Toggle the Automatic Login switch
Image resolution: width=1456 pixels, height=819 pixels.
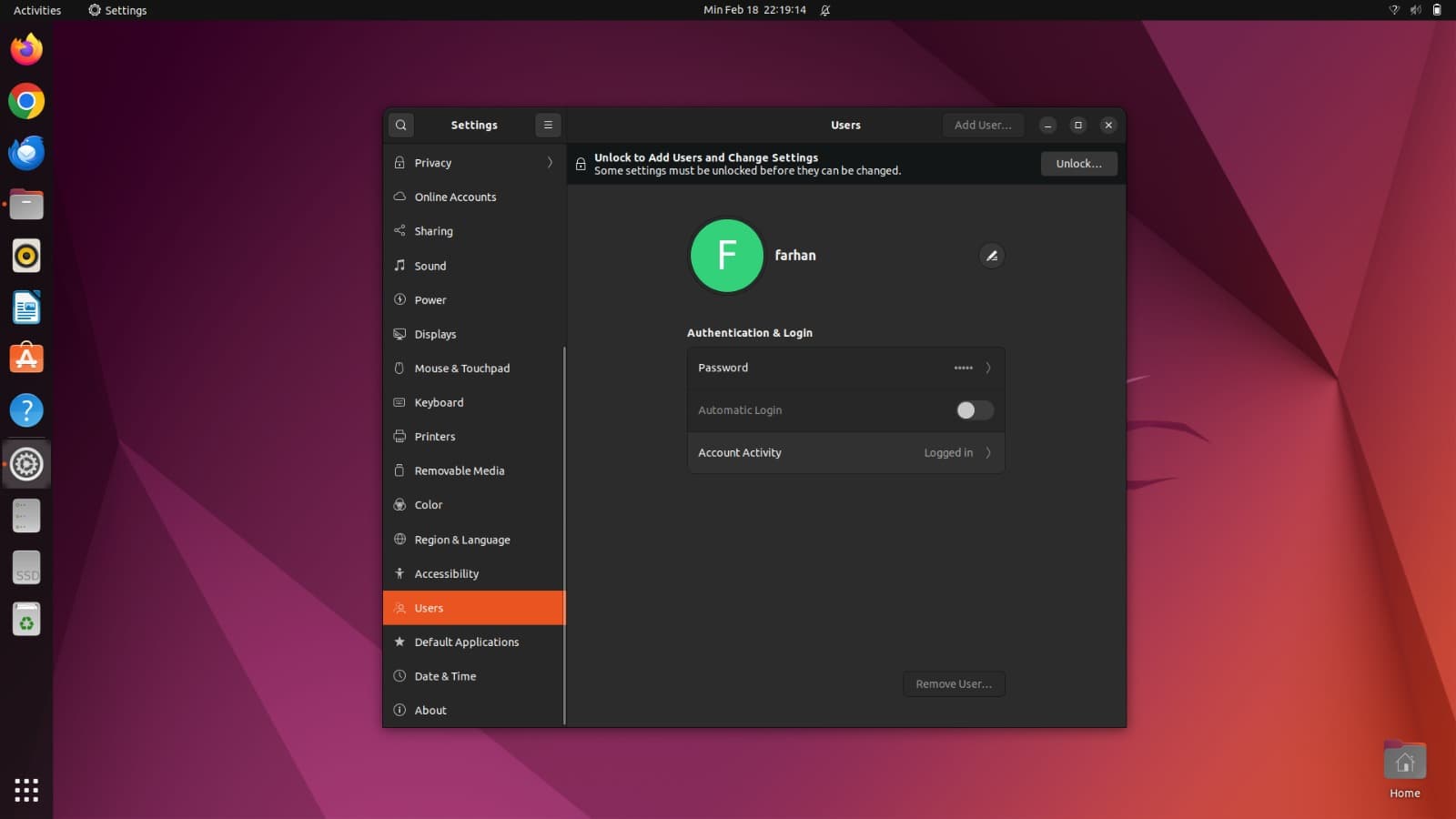pos(974,410)
